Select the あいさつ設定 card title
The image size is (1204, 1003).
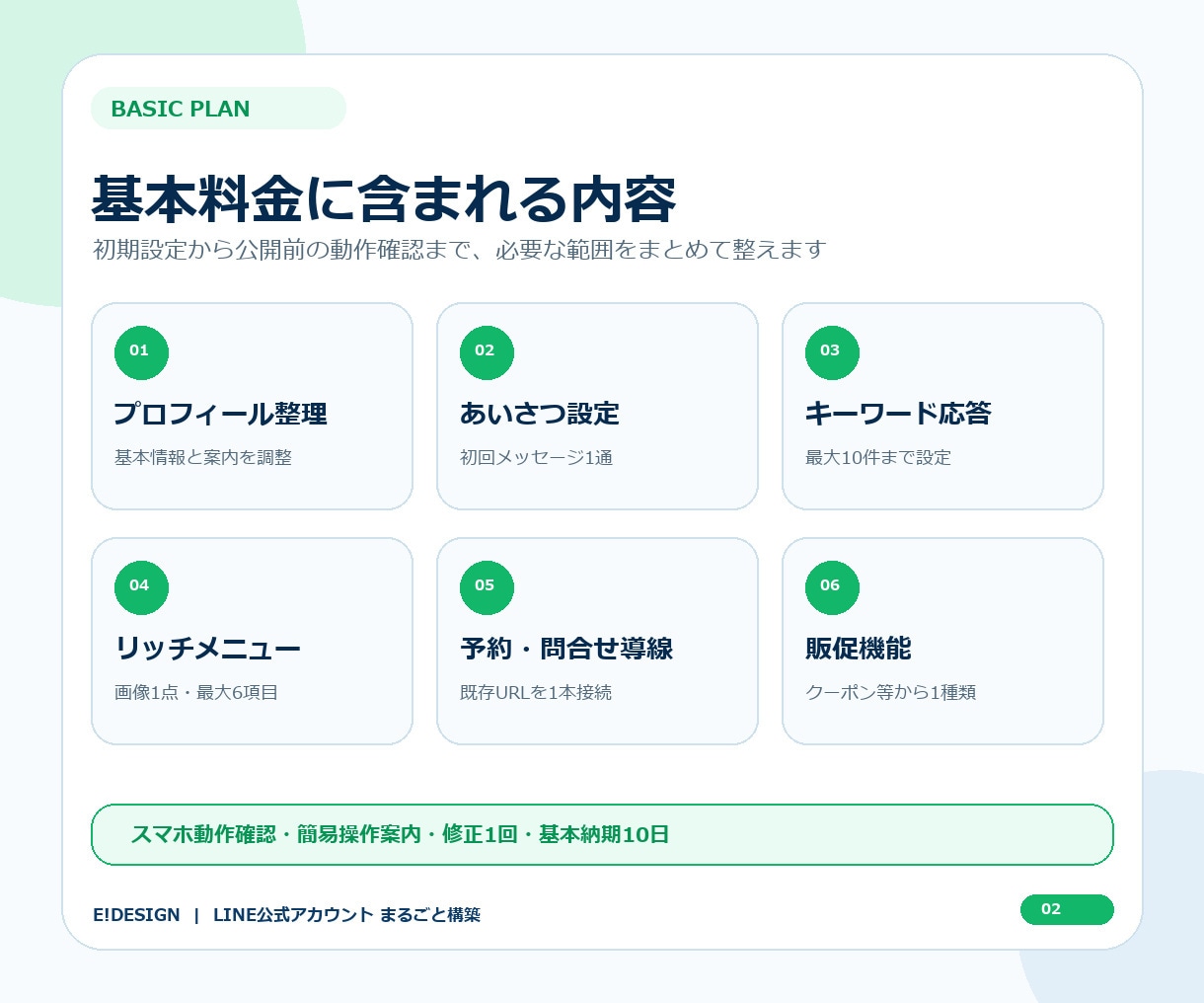click(x=540, y=414)
